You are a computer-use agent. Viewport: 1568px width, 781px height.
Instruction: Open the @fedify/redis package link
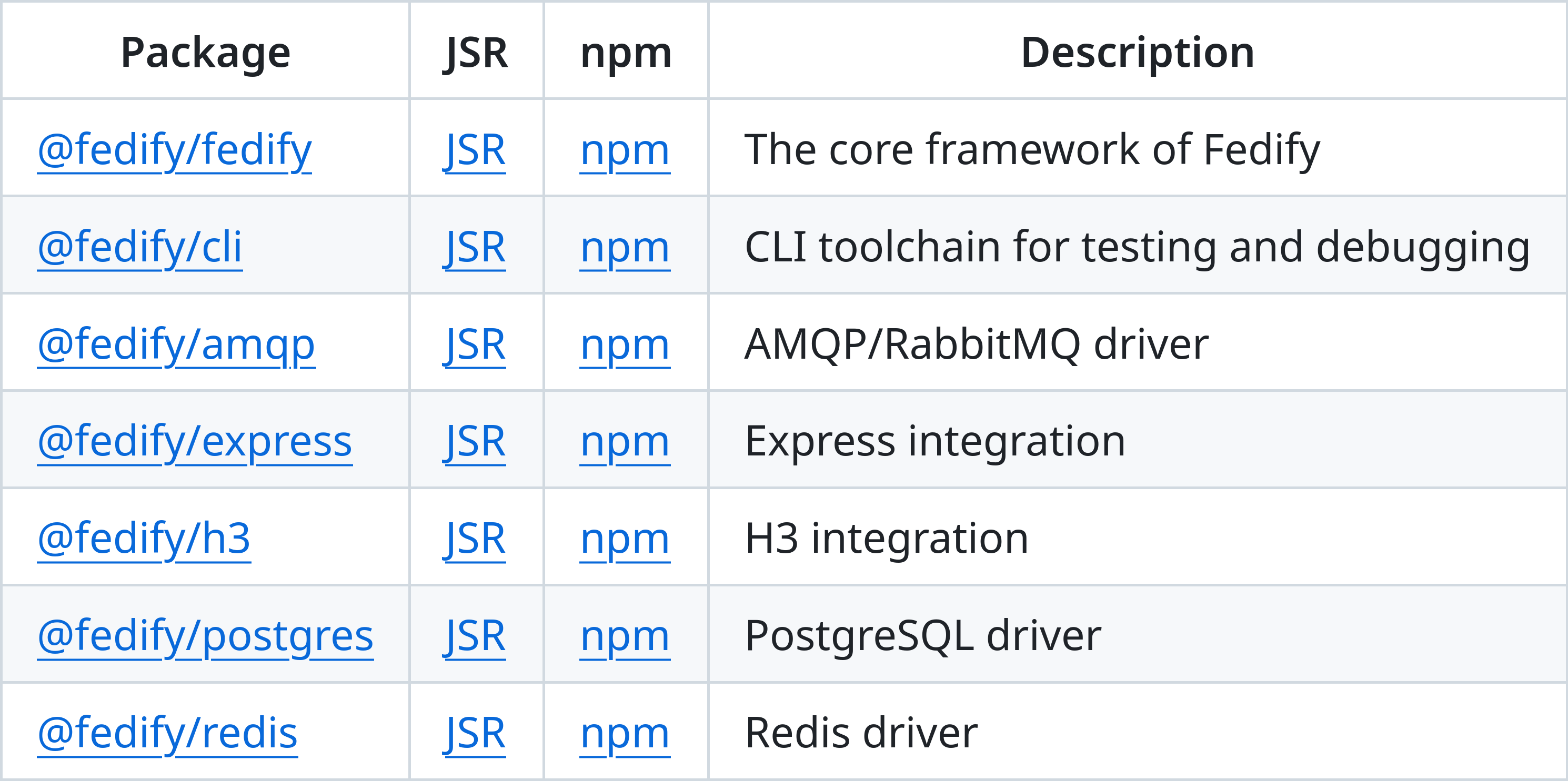[167, 733]
